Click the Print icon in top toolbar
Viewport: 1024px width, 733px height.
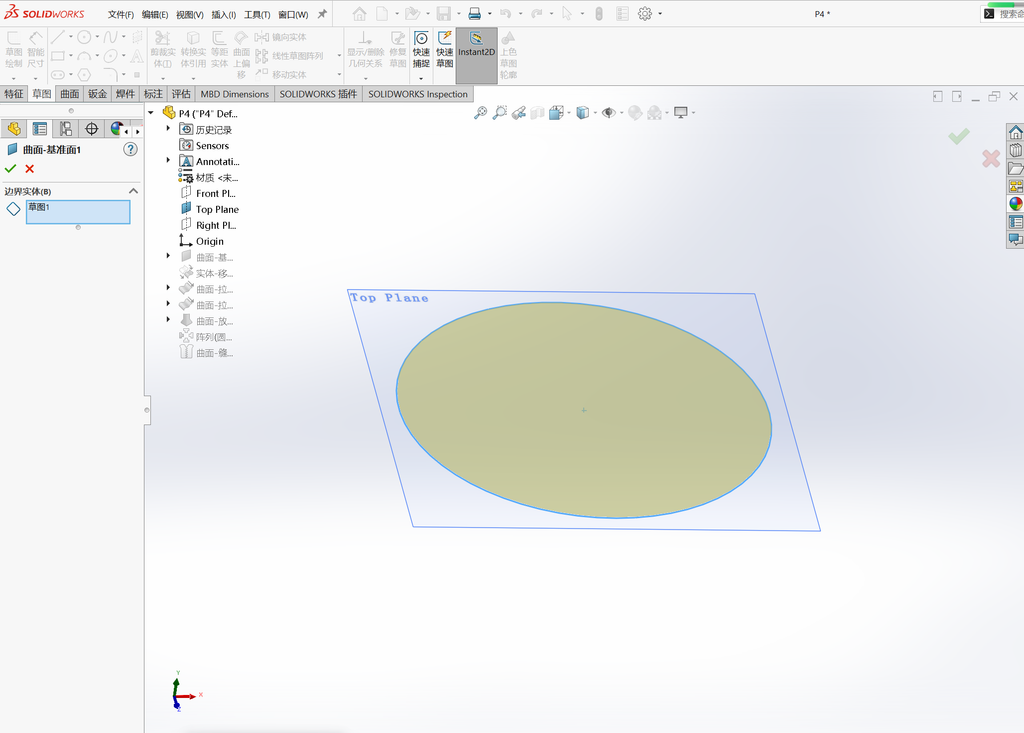[475, 14]
